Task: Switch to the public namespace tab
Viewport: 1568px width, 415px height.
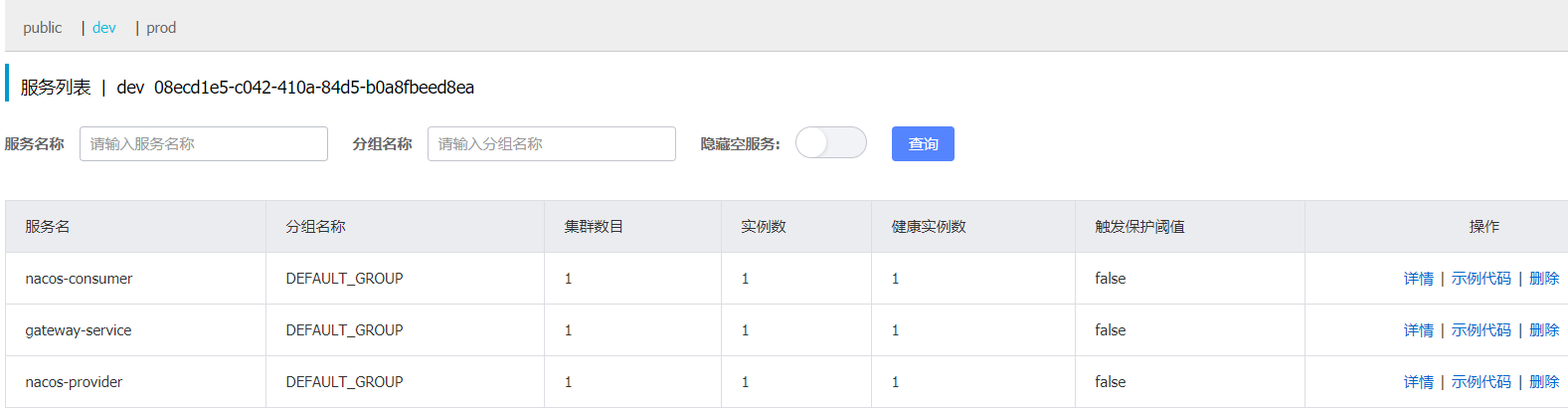Action: [43, 28]
